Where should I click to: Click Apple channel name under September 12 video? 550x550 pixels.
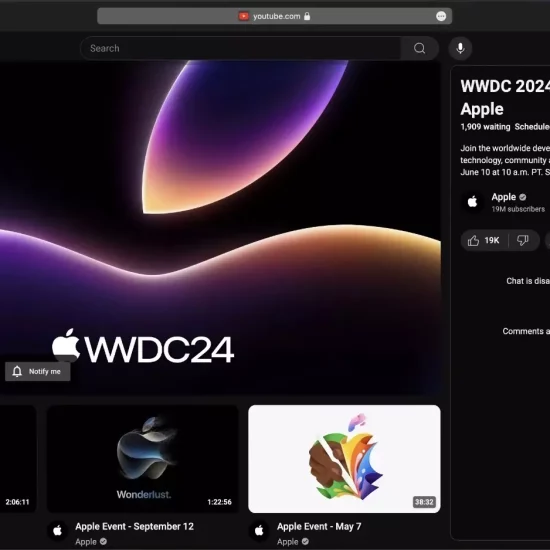[x=86, y=542]
